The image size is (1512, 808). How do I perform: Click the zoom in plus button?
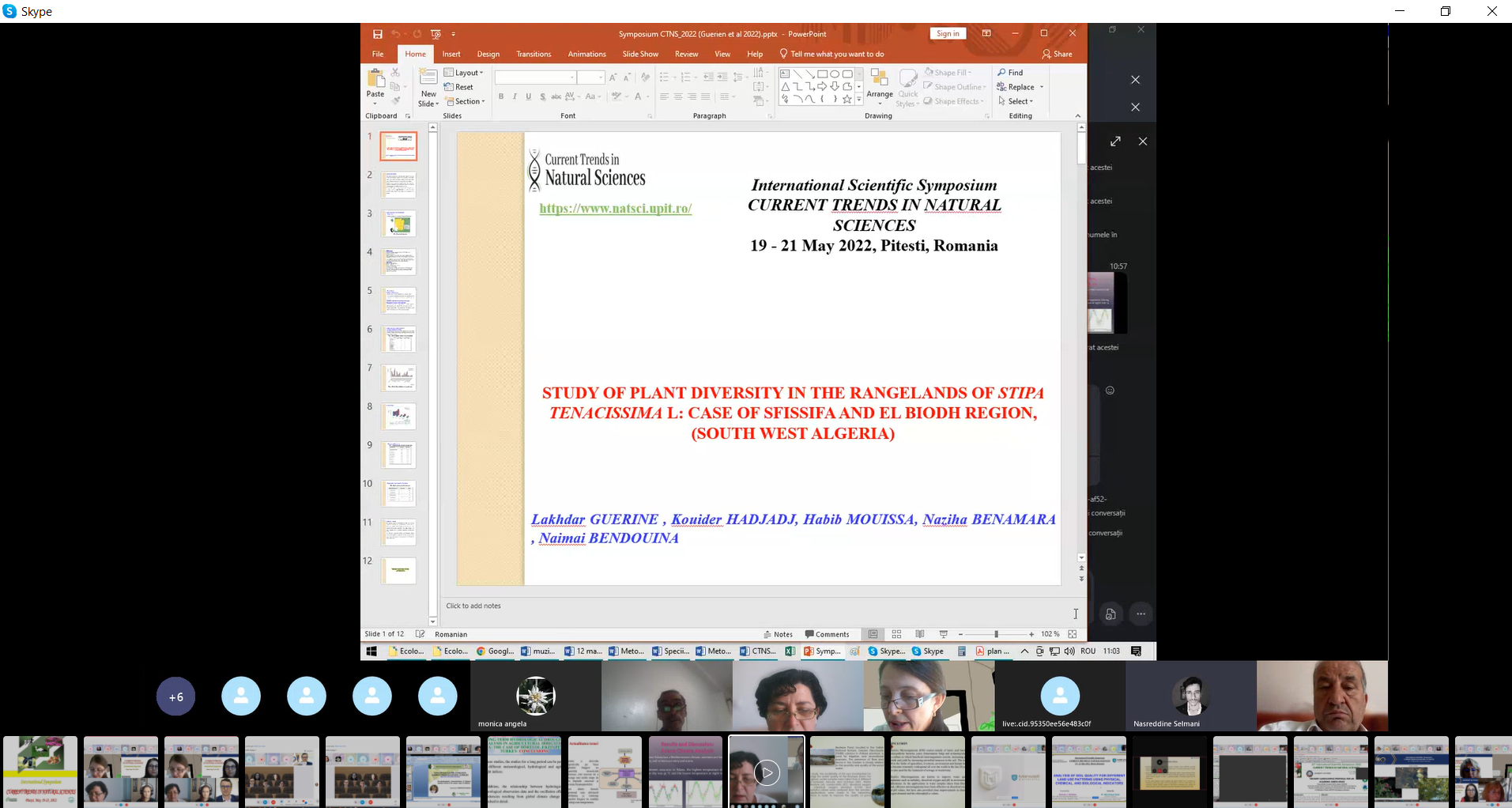click(x=1031, y=634)
